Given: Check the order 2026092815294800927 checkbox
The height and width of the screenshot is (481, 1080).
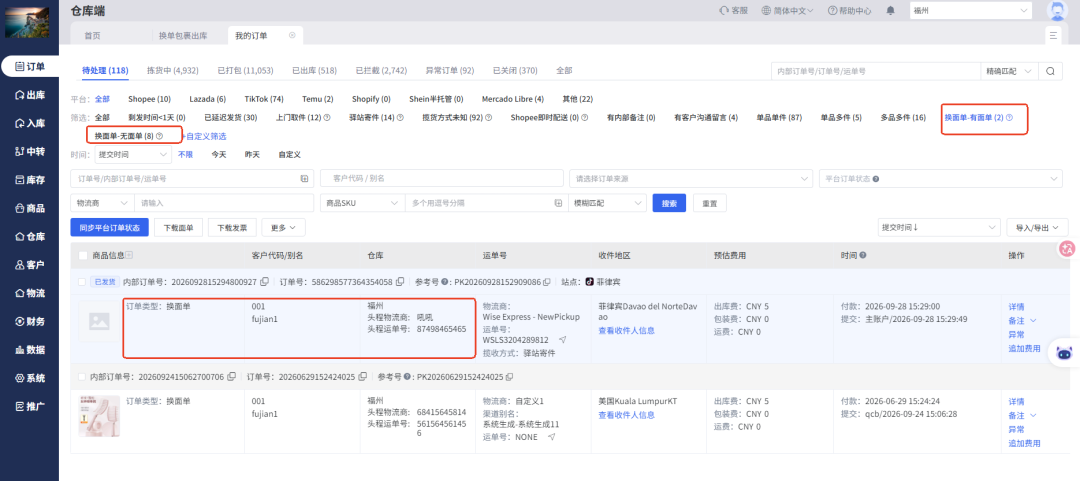Looking at the screenshot, I should [82, 282].
